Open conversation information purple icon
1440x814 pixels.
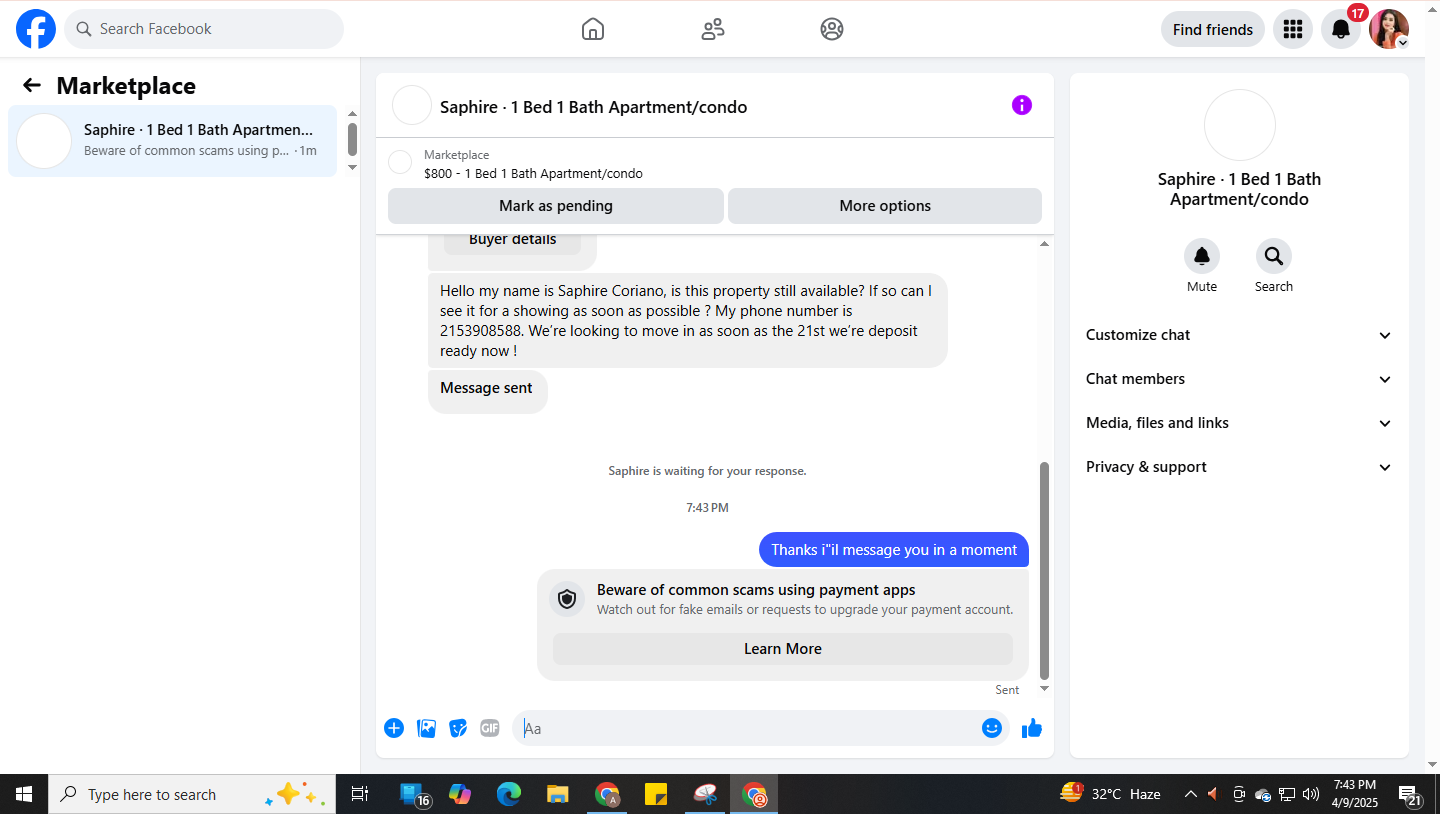pyautogui.click(x=1022, y=105)
